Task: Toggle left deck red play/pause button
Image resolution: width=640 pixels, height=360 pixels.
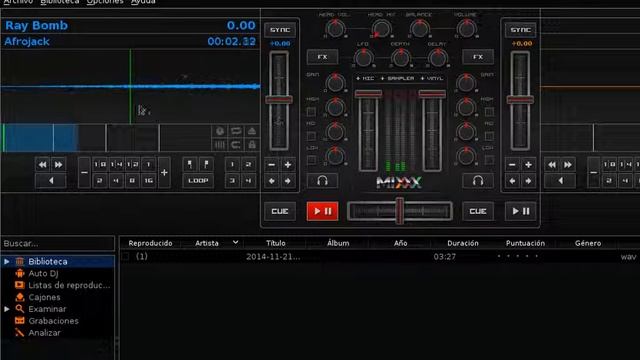Action: coord(322,211)
